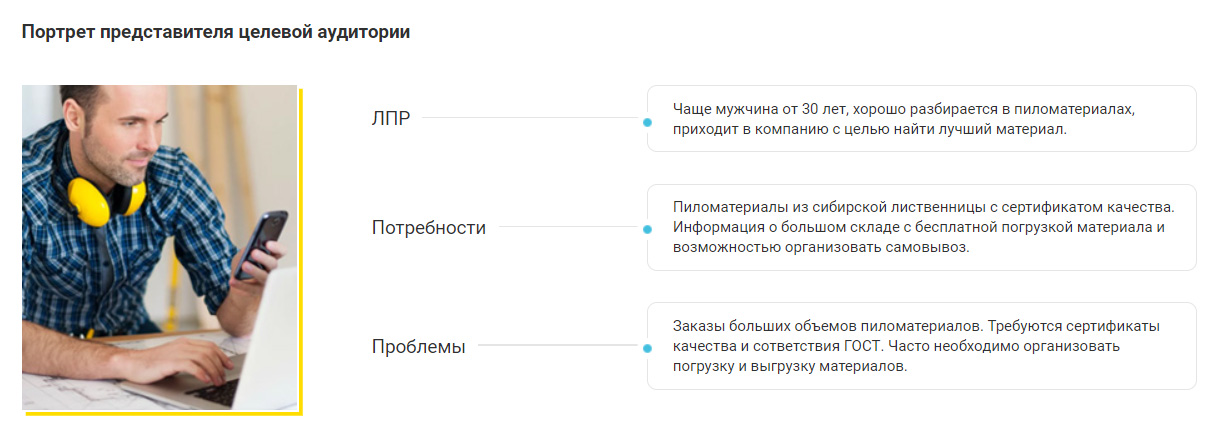The height and width of the screenshot is (447, 1215).
Task: Click the connector line after ЛПР
Action: pos(531,118)
